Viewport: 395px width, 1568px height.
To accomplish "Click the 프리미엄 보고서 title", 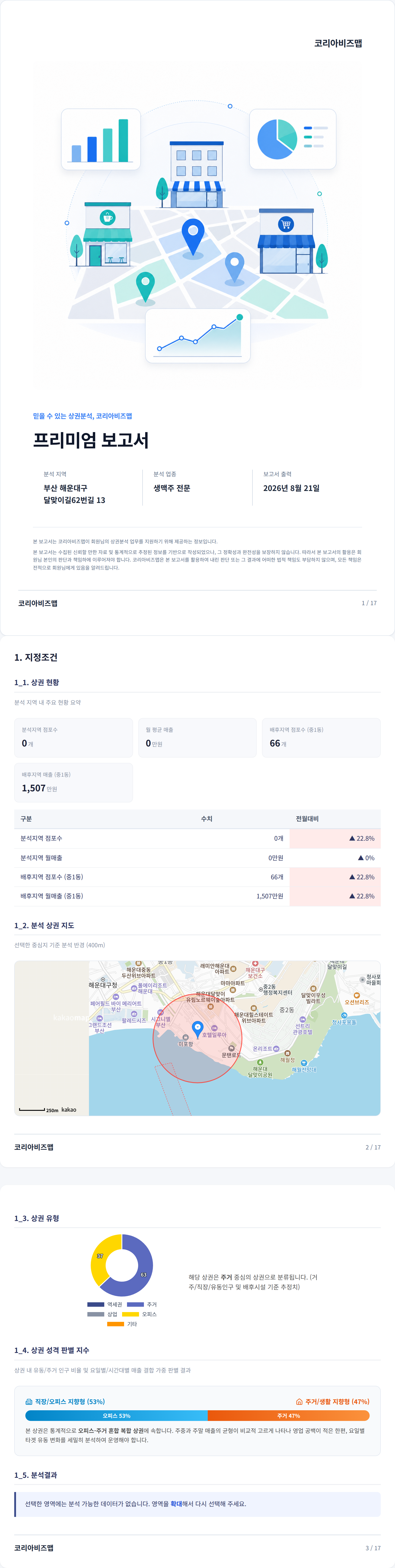I will [91, 440].
